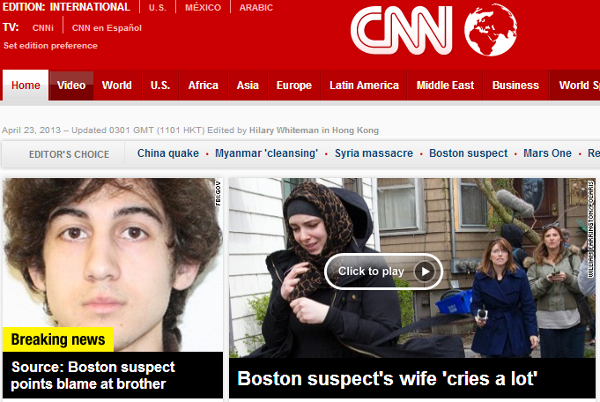
Task: Select the Arabic edition link
Action: click(256, 8)
